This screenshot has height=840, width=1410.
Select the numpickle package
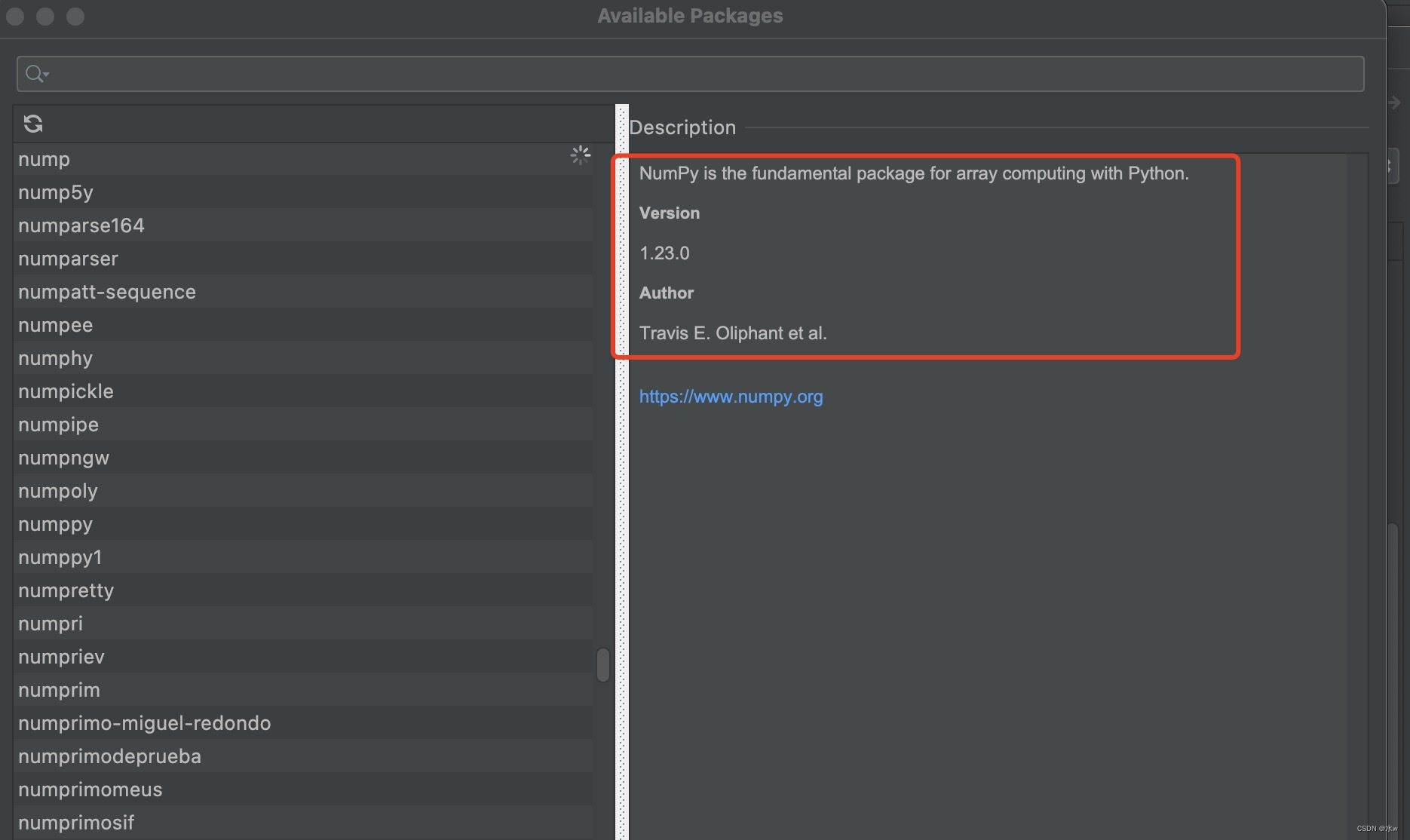(x=303, y=391)
